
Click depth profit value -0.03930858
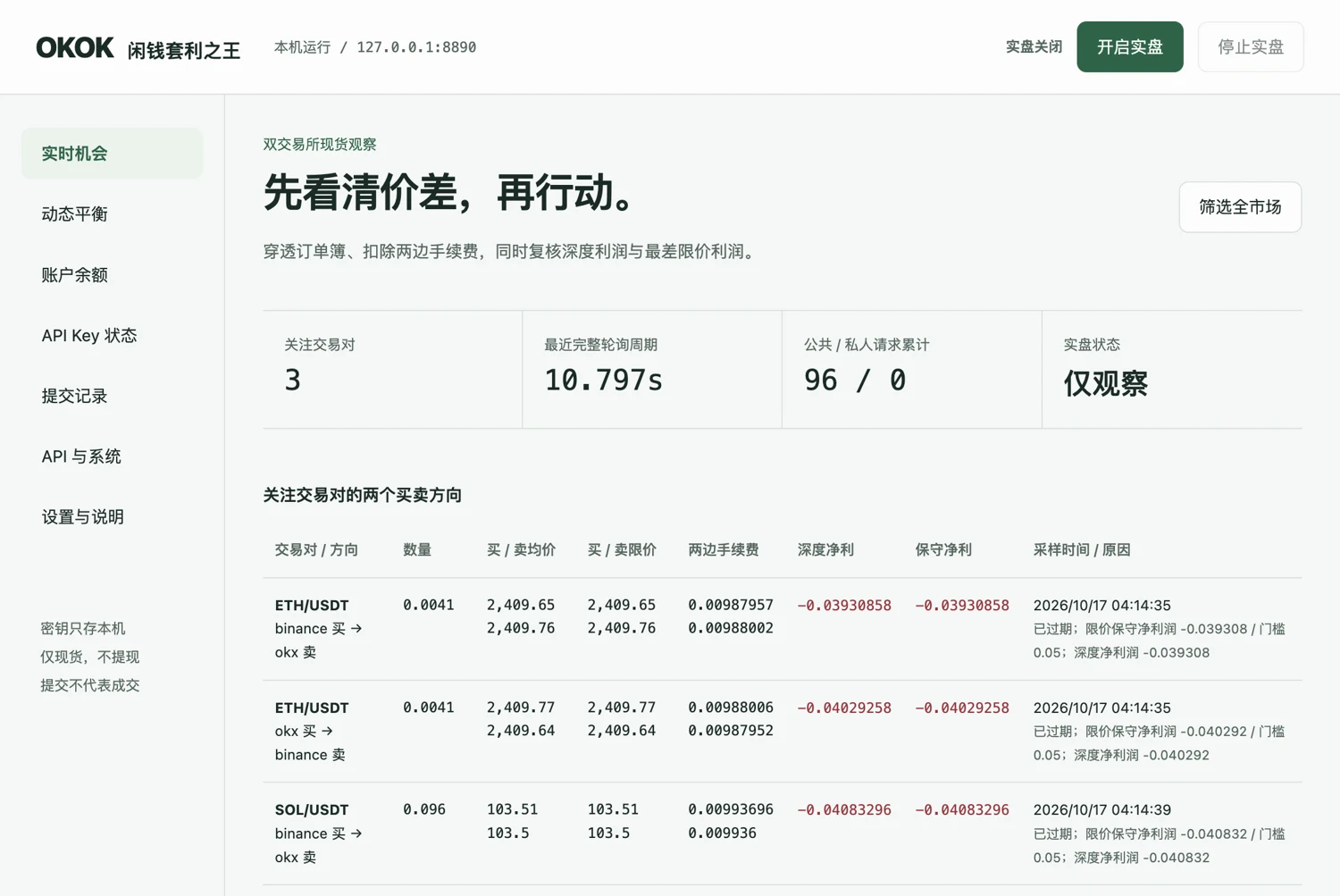pos(844,606)
